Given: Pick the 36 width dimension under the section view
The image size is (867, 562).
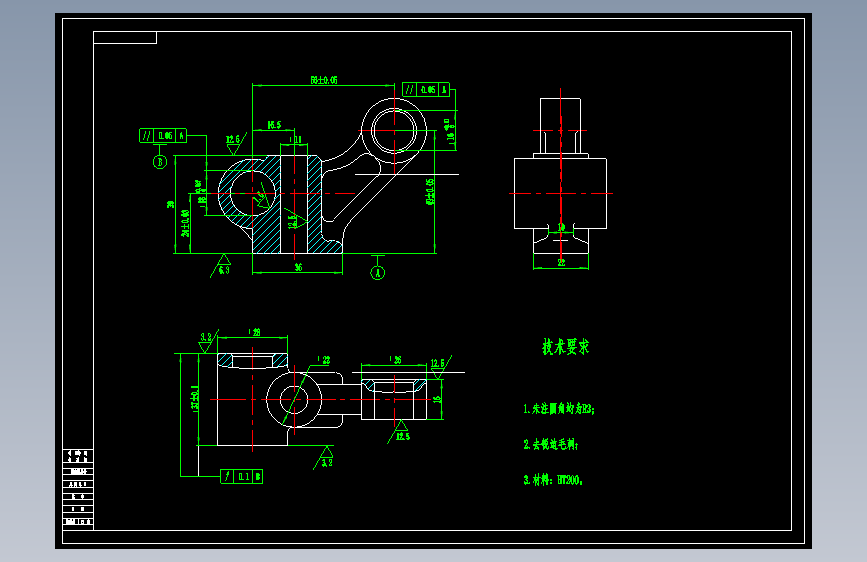Looking at the screenshot, I should coord(298,267).
